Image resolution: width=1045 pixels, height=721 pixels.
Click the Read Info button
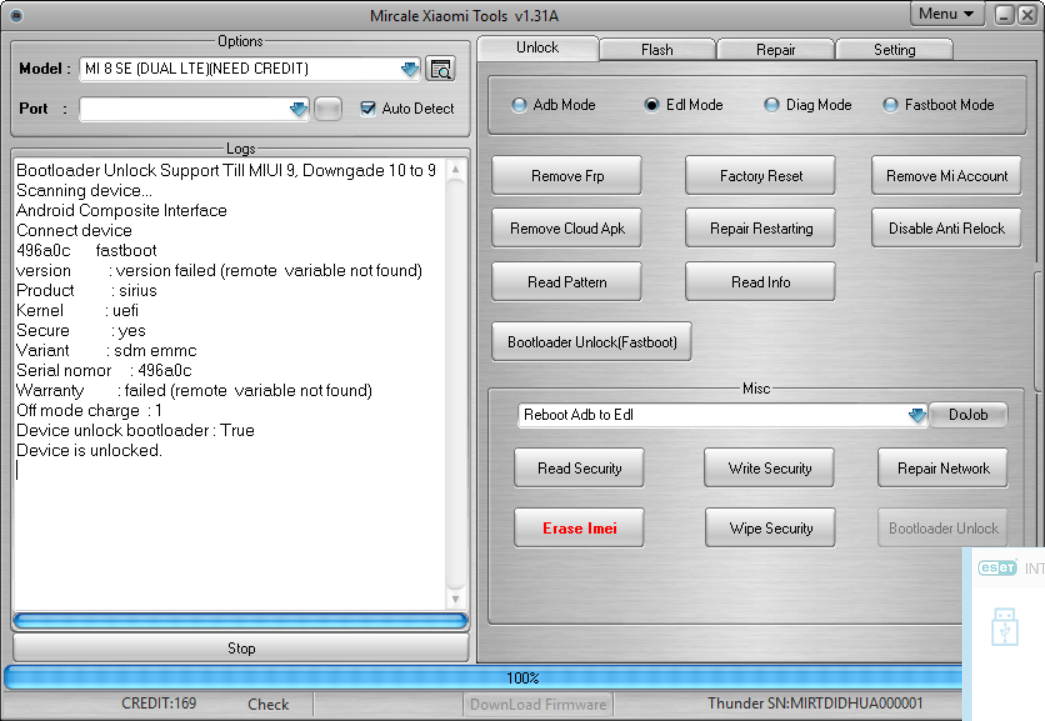(x=760, y=282)
